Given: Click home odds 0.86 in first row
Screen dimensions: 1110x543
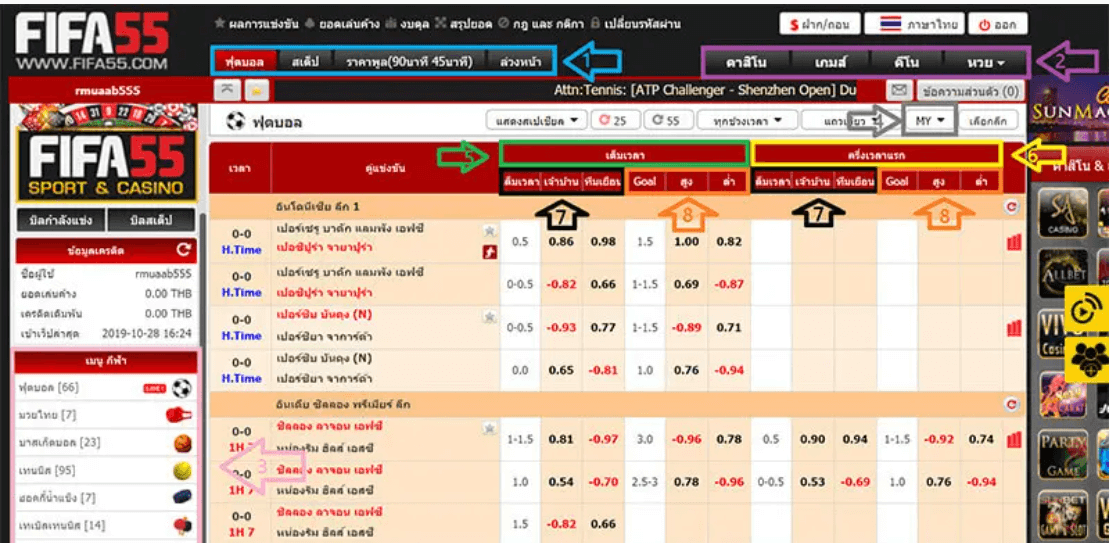Looking at the screenshot, I should pos(561,241).
